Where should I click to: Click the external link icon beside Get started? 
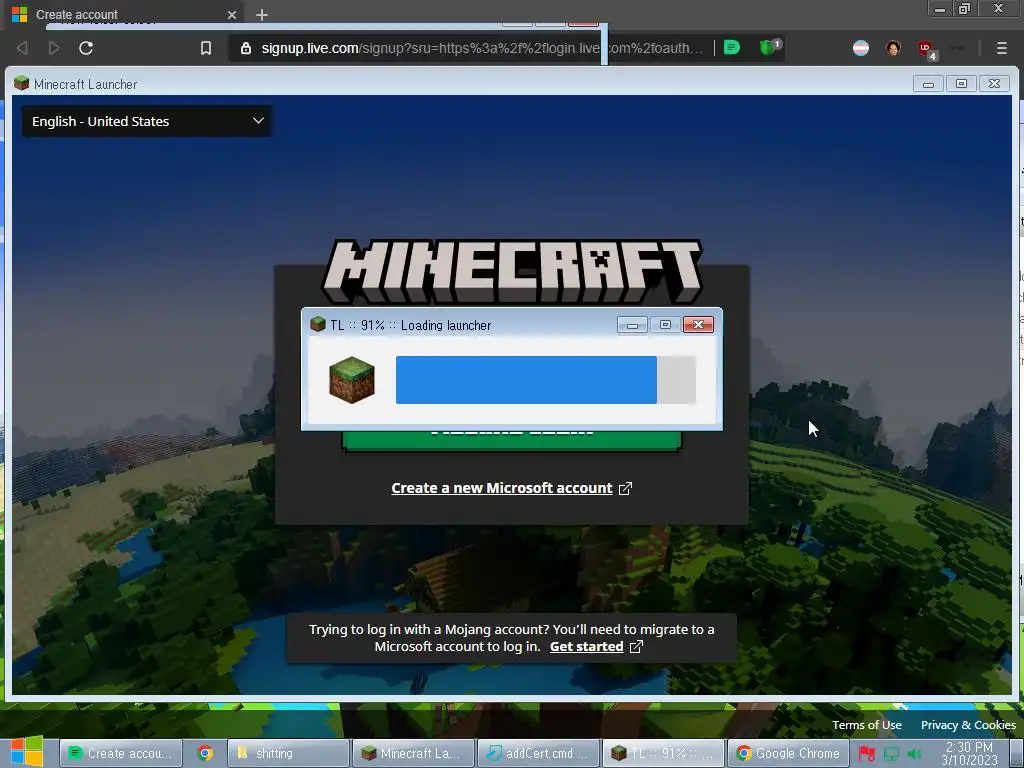[636, 647]
